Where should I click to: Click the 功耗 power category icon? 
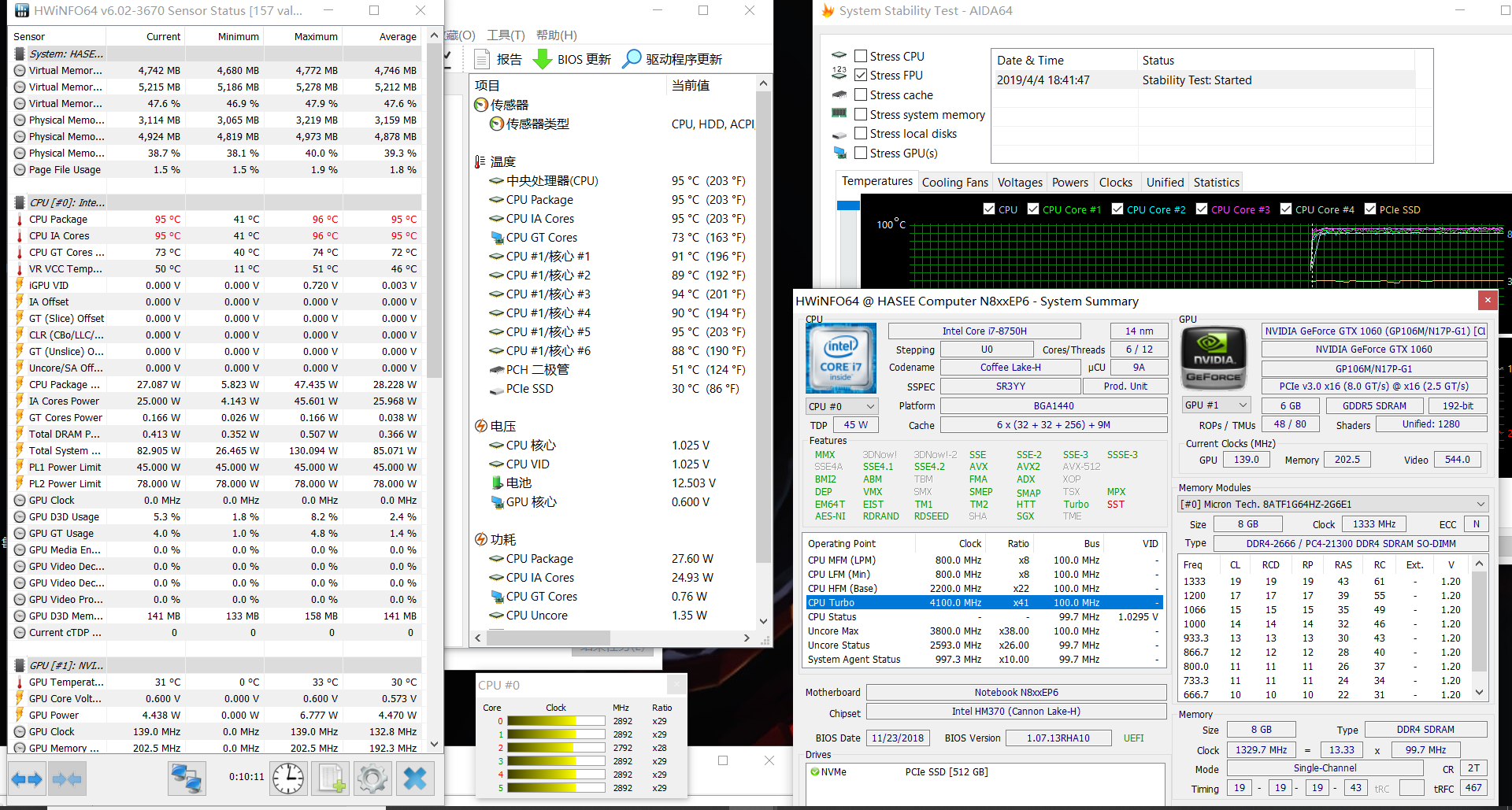click(481, 539)
